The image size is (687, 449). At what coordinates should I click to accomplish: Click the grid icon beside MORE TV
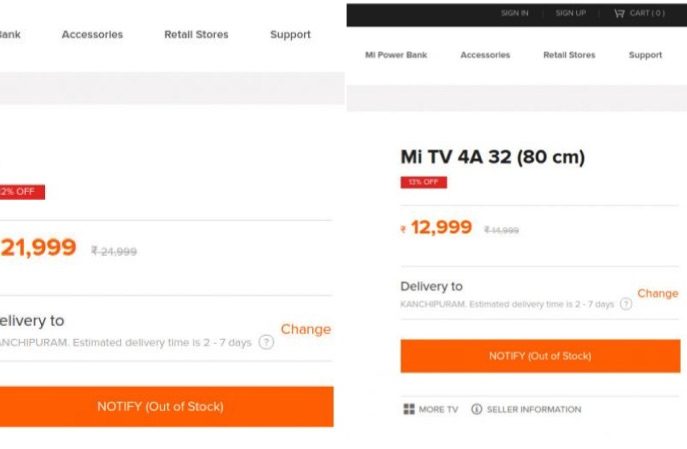(x=409, y=409)
